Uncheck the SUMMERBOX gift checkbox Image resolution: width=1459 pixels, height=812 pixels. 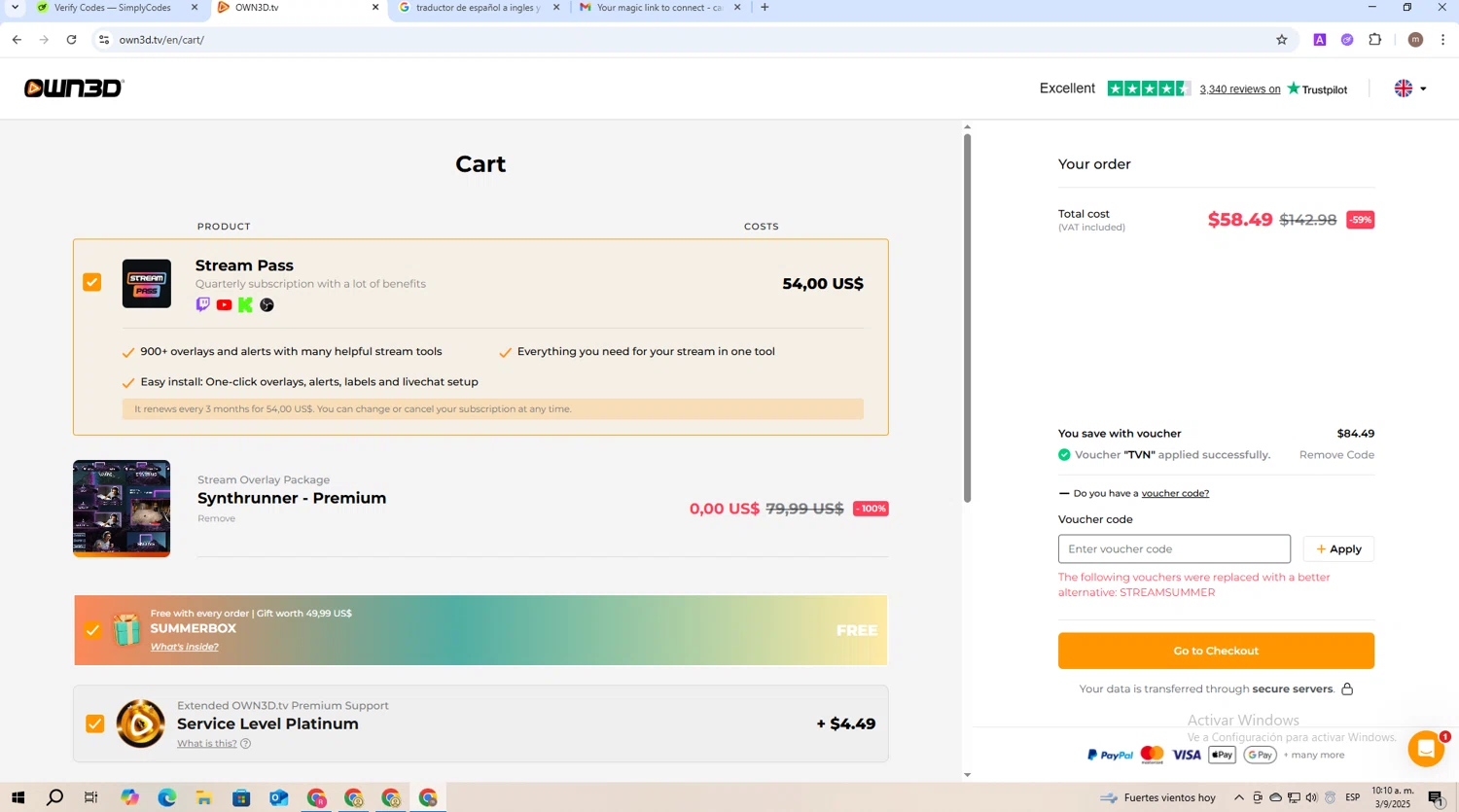coord(92,630)
